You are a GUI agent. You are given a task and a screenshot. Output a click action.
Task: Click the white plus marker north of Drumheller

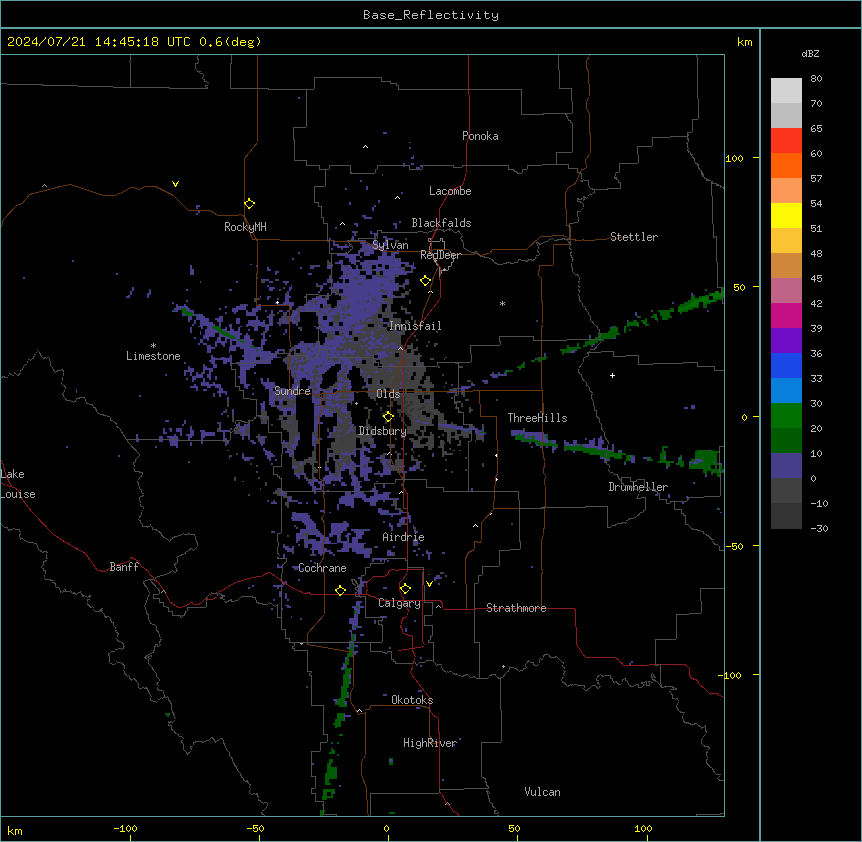click(x=612, y=375)
